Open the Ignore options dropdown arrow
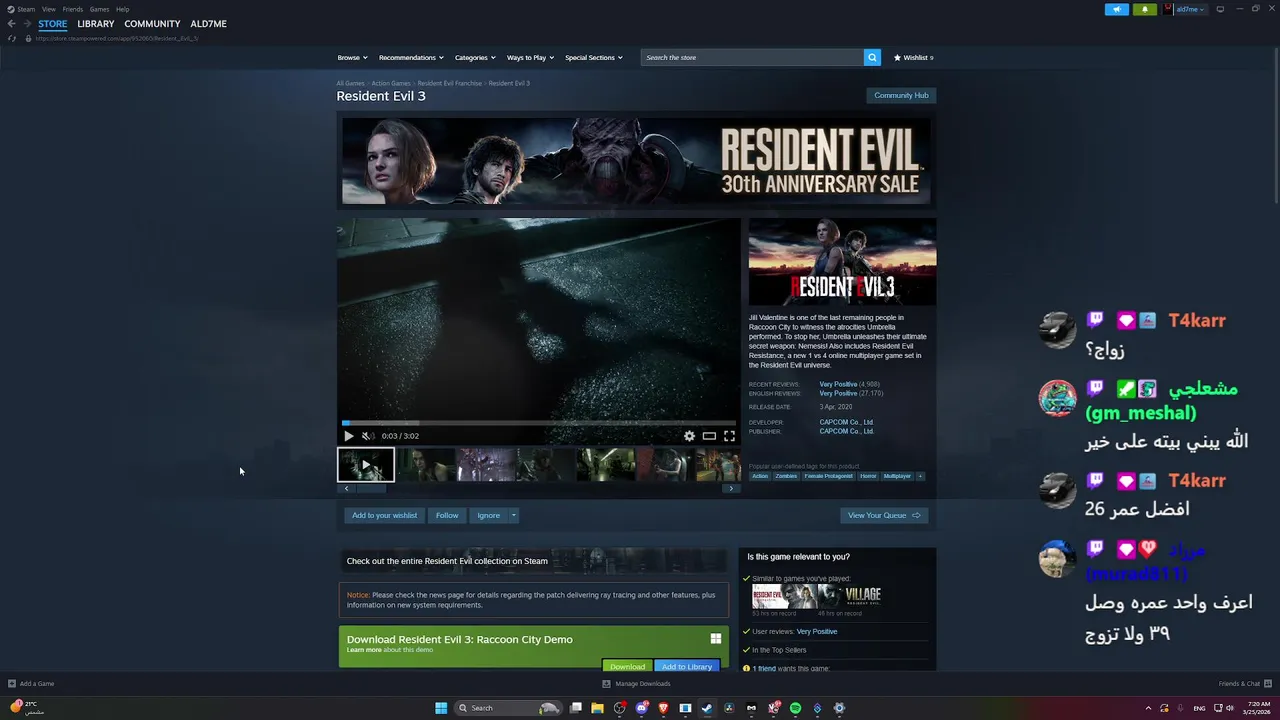 click(x=514, y=515)
